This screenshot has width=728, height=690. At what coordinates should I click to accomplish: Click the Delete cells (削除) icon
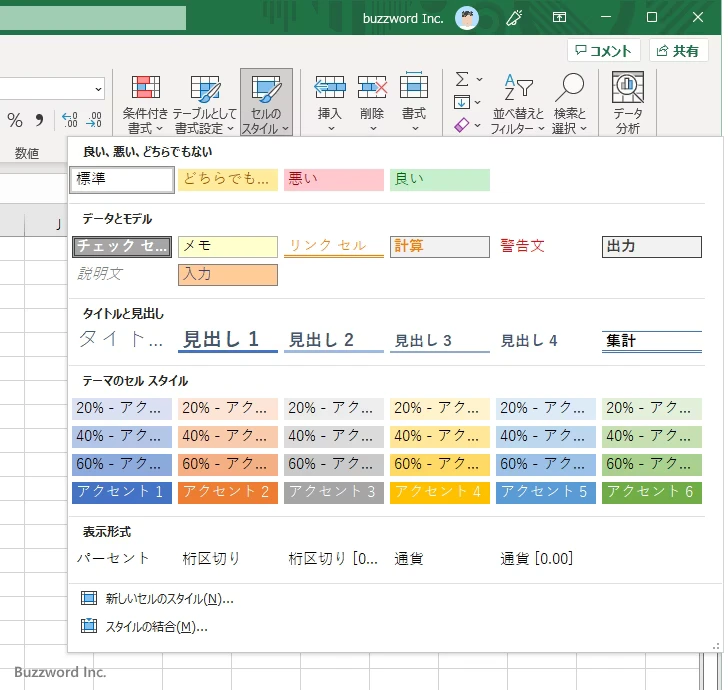(x=372, y=87)
